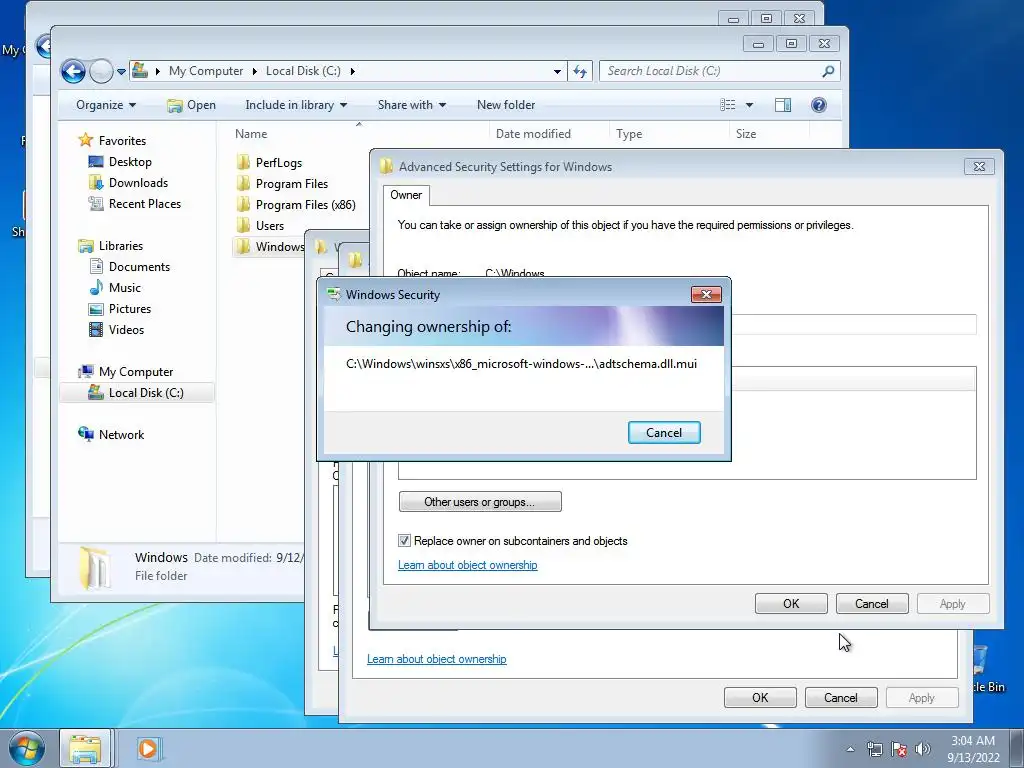Click OK in the rear security dialog

pos(760,697)
